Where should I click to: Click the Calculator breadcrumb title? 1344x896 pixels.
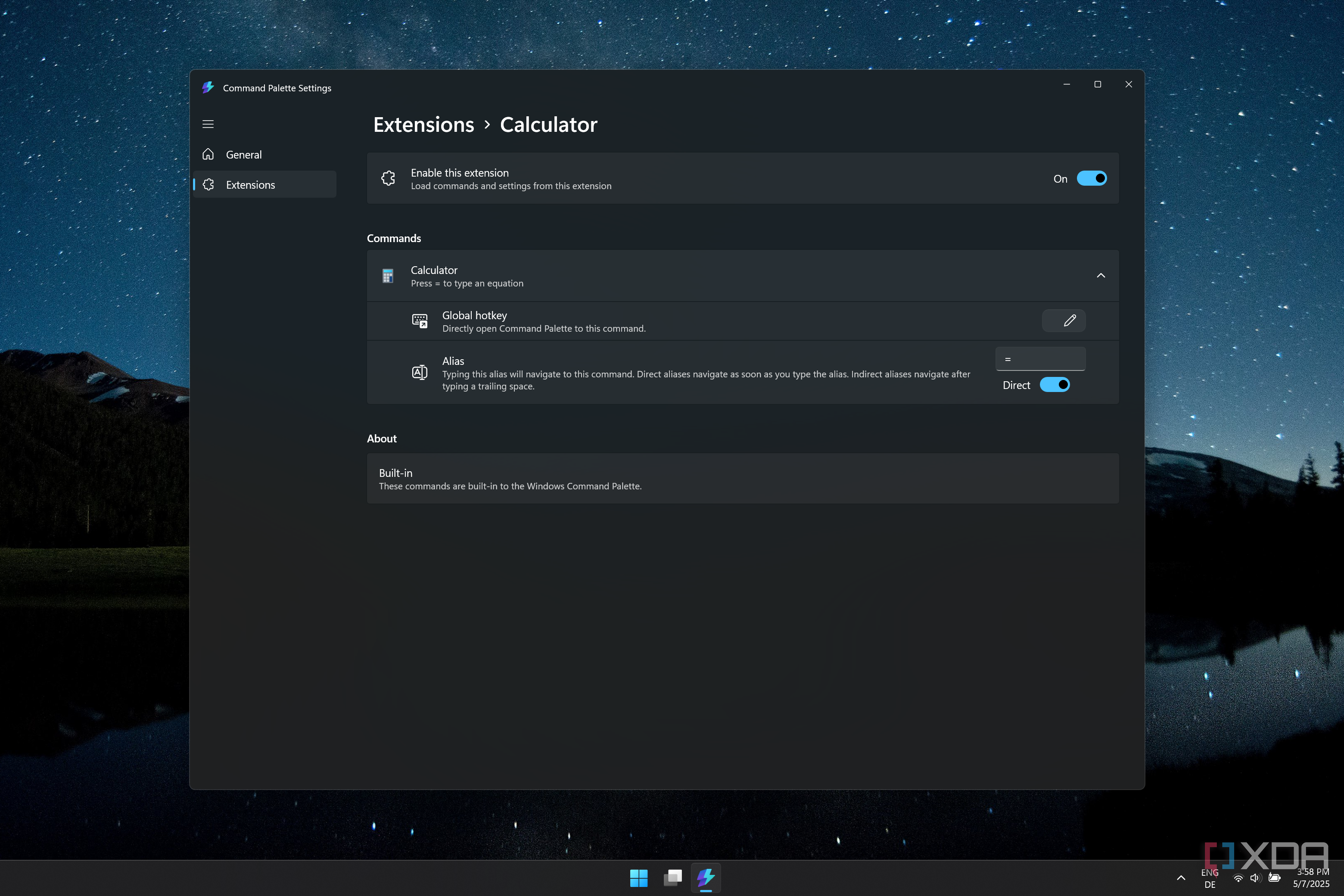pos(548,124)
